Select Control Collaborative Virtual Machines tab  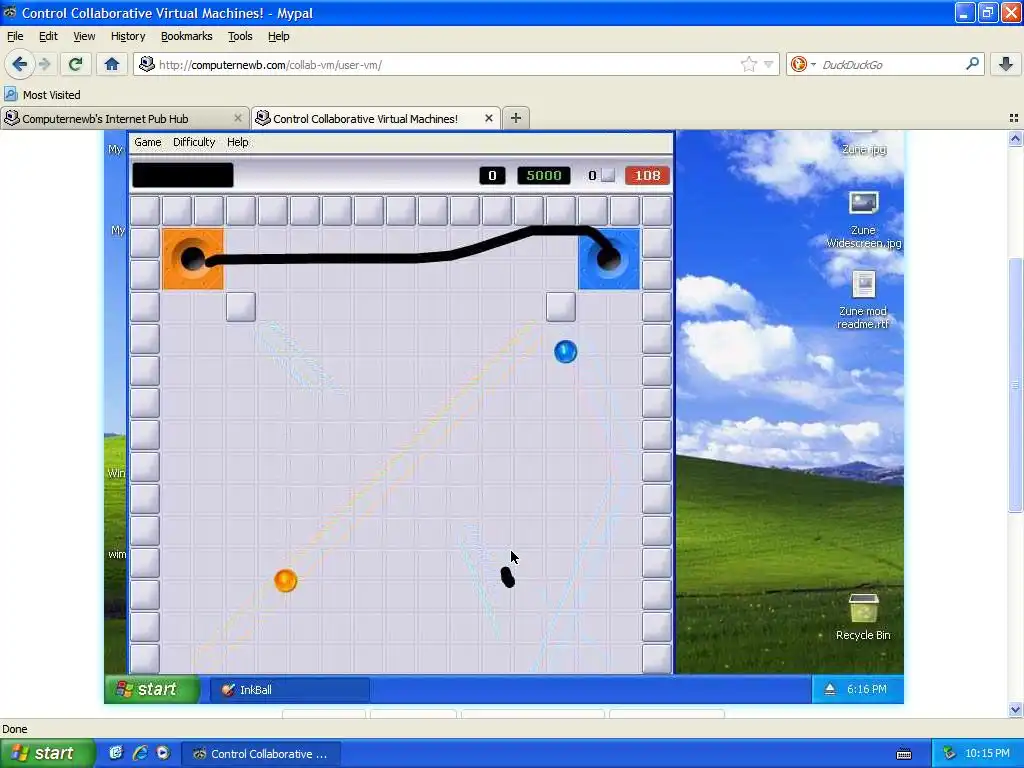pos(376,118)
